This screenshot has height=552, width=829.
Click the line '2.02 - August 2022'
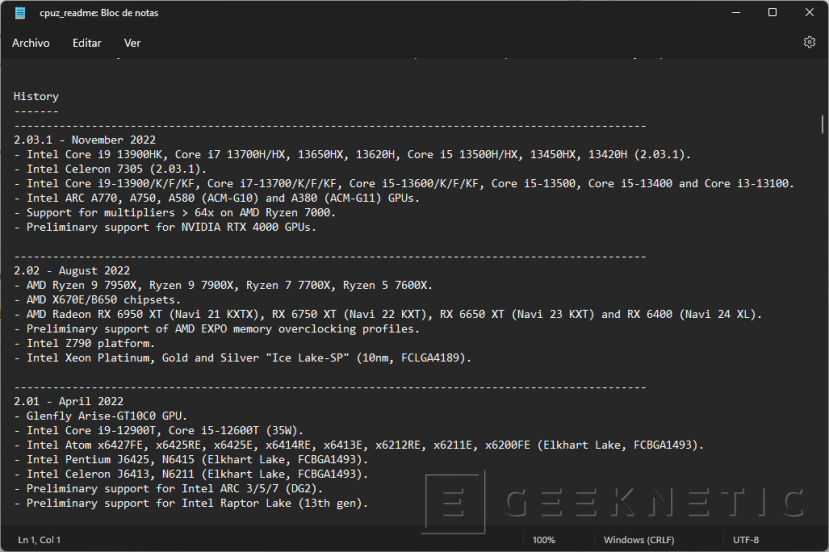pyautogui.click(x=71, y=271)
